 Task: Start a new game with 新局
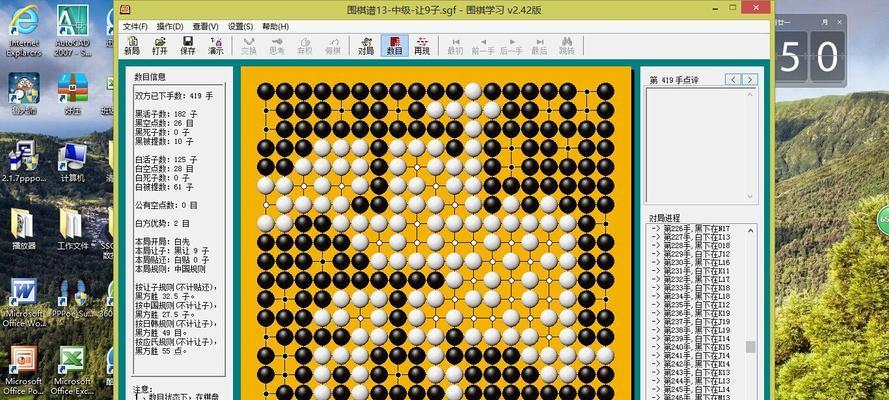click(132, 45)
